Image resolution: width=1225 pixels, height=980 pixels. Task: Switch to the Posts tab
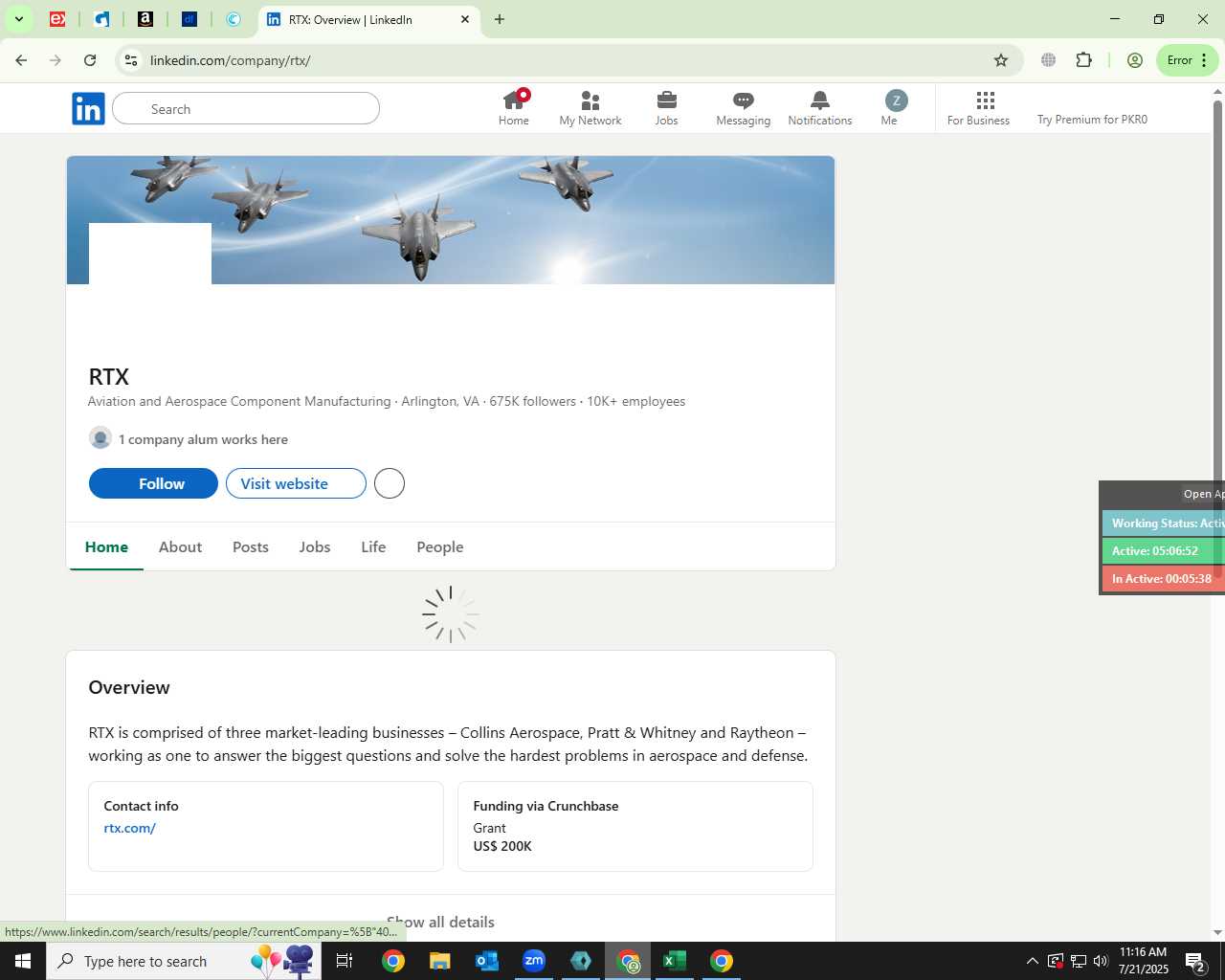[x=251, y=547]
